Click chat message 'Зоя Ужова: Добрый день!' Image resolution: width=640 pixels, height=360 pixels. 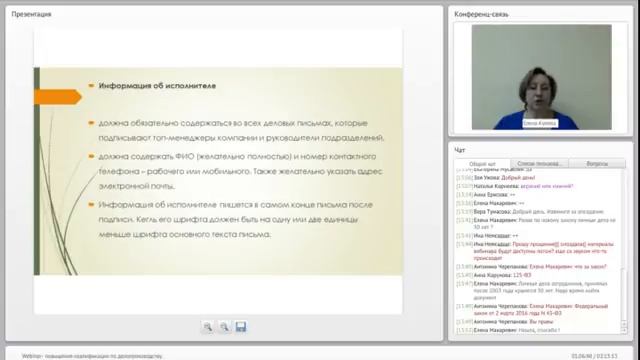click(x=496, y=178)
